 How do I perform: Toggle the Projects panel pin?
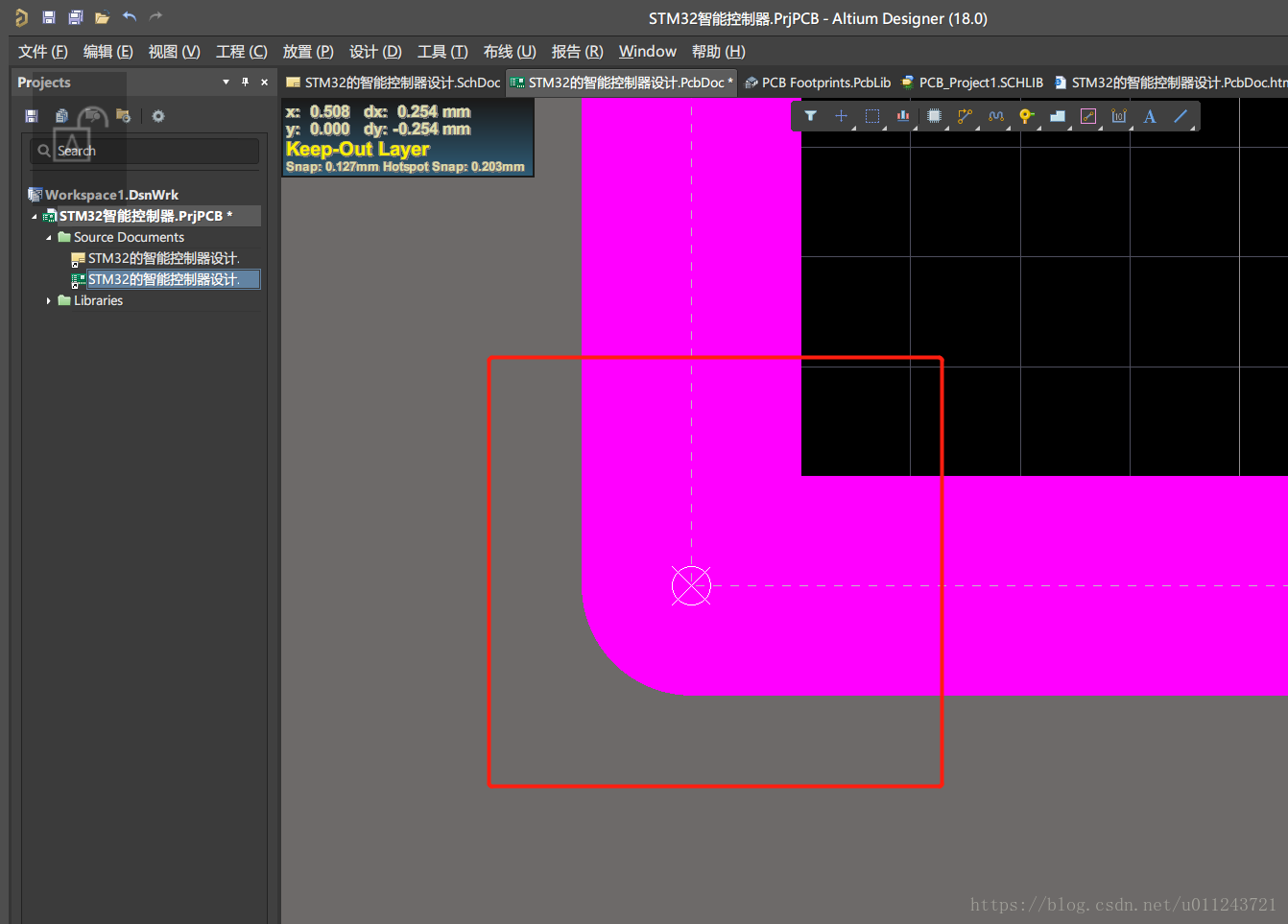pos(246,83)
